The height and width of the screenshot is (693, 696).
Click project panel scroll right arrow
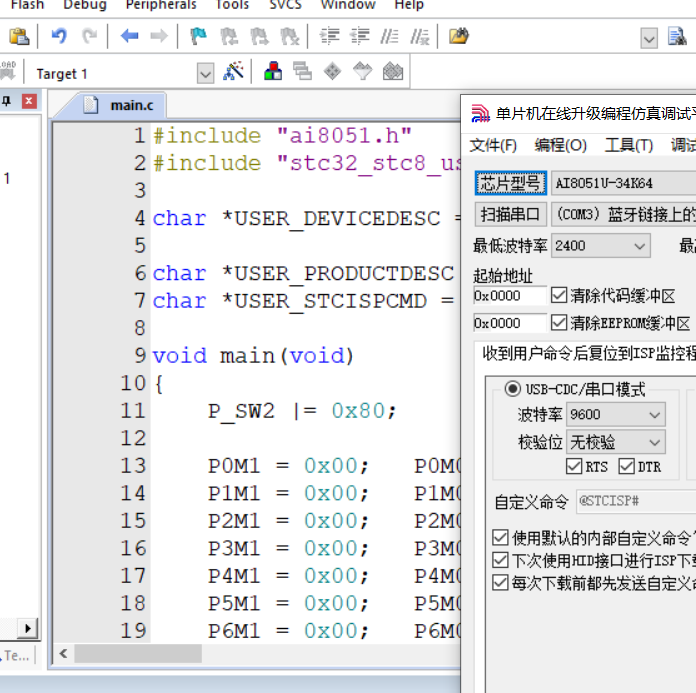28,629
